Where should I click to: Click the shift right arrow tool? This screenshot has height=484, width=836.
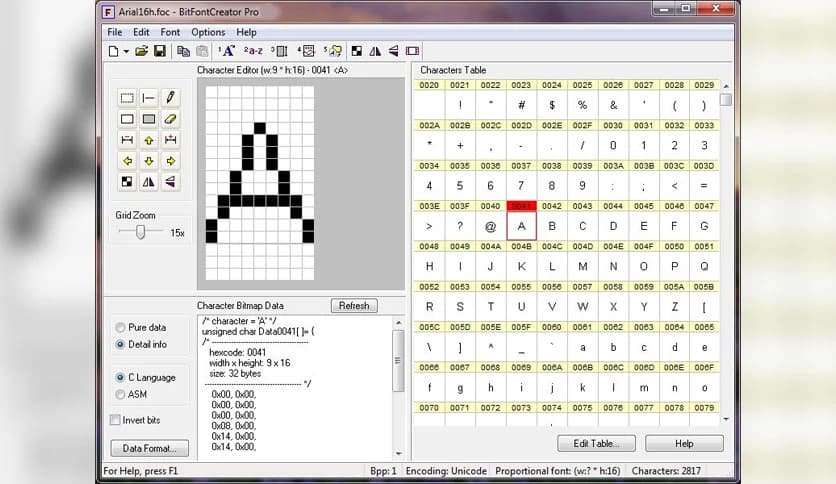(x=170, y=161)
